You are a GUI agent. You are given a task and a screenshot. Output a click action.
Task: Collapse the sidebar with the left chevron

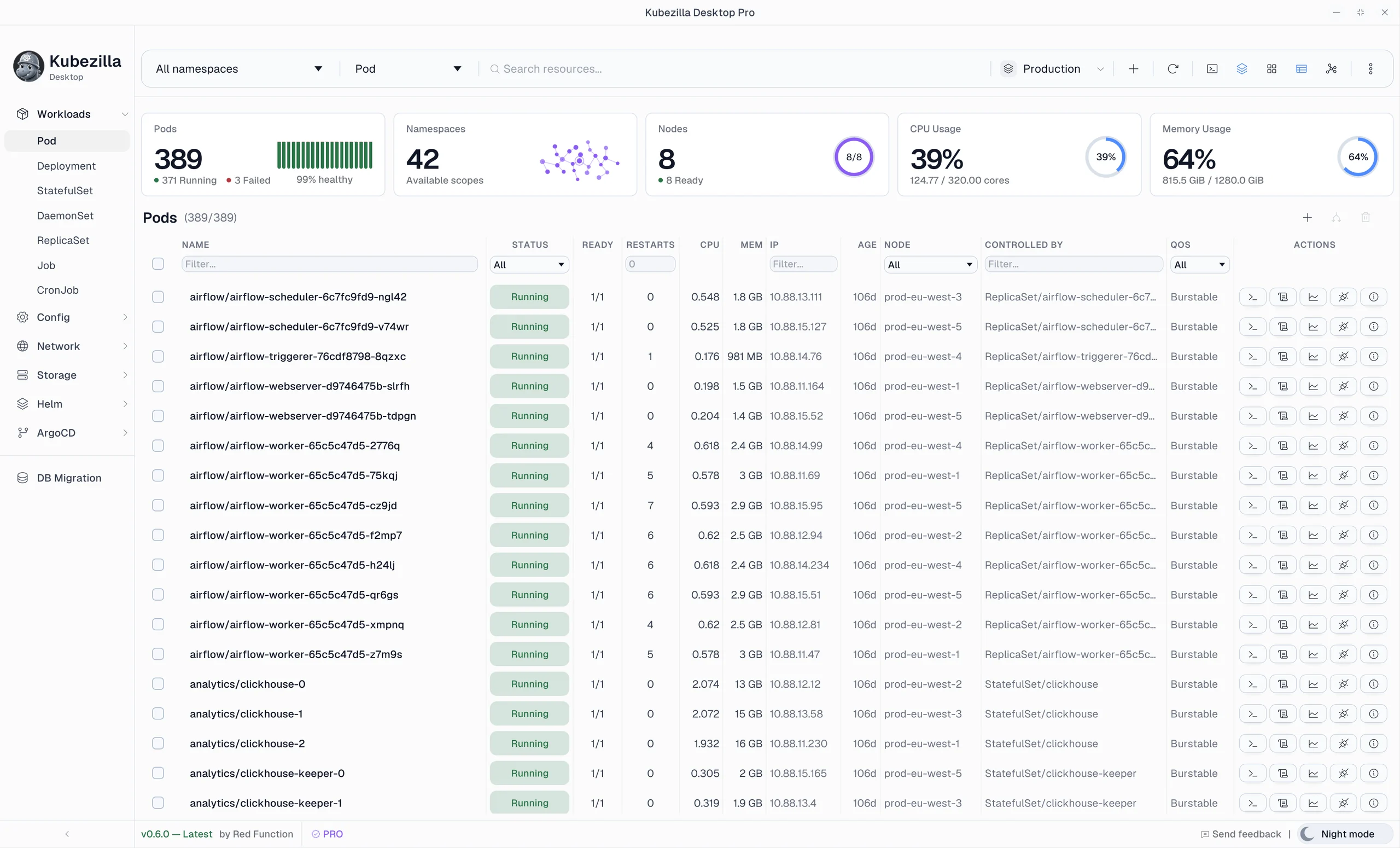[67, 834]
